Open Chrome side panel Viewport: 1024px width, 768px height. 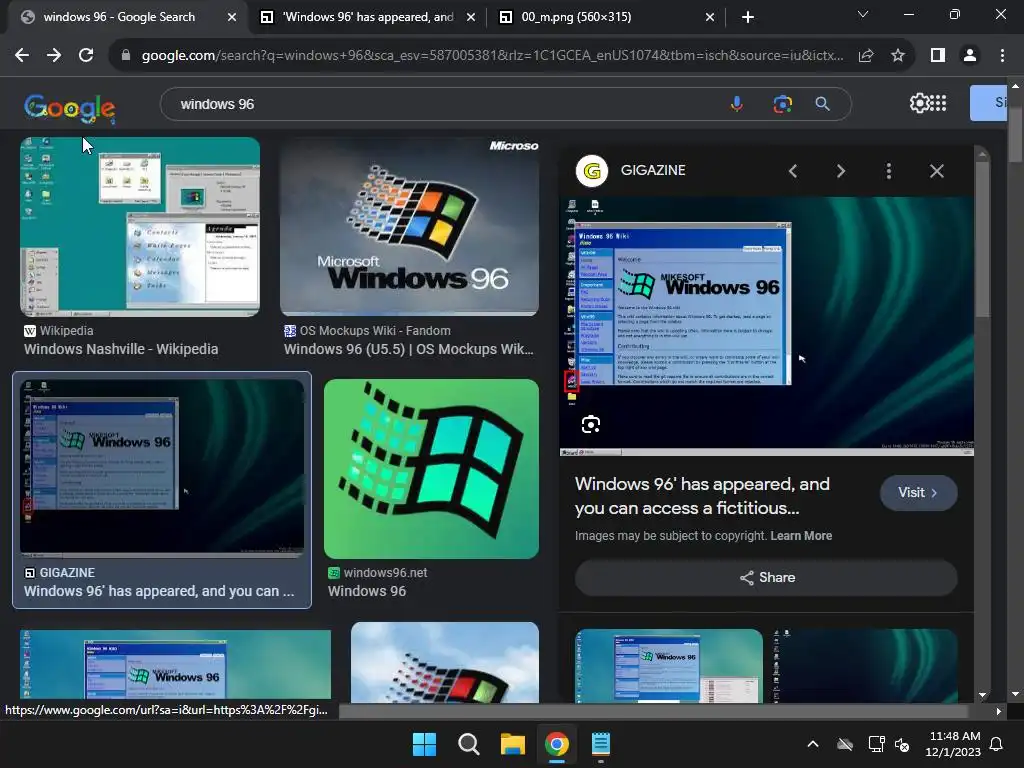point(938,56)
